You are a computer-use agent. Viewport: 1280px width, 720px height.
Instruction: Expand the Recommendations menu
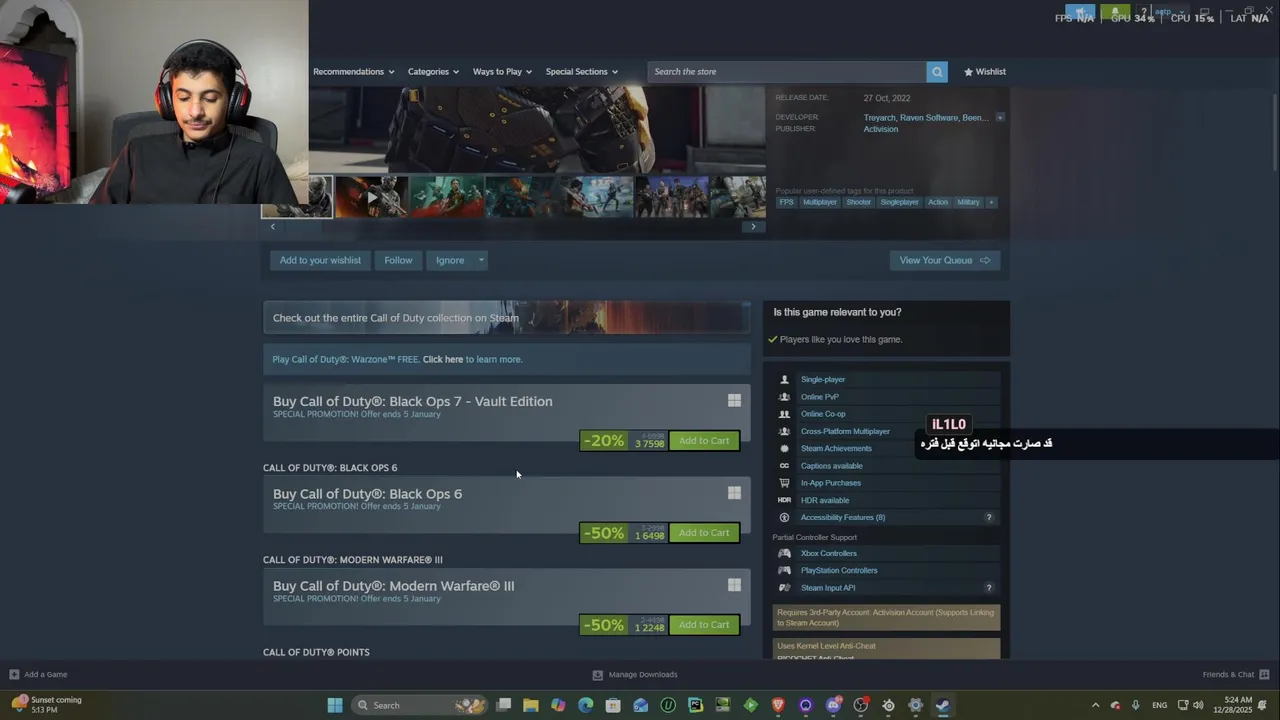pos(354,72)
